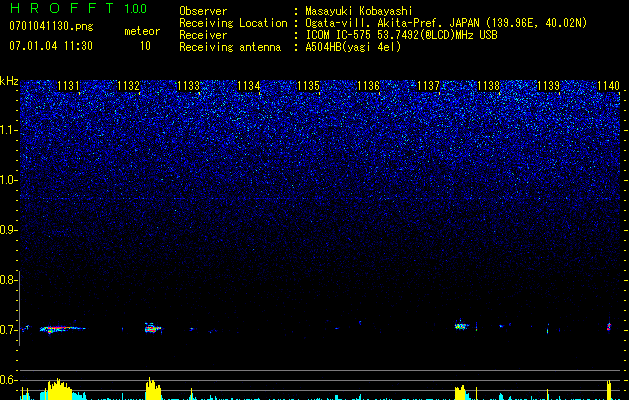The image size is (629, 400).
Task: Click the meteor echo near 1140
Action: (609, 327)
